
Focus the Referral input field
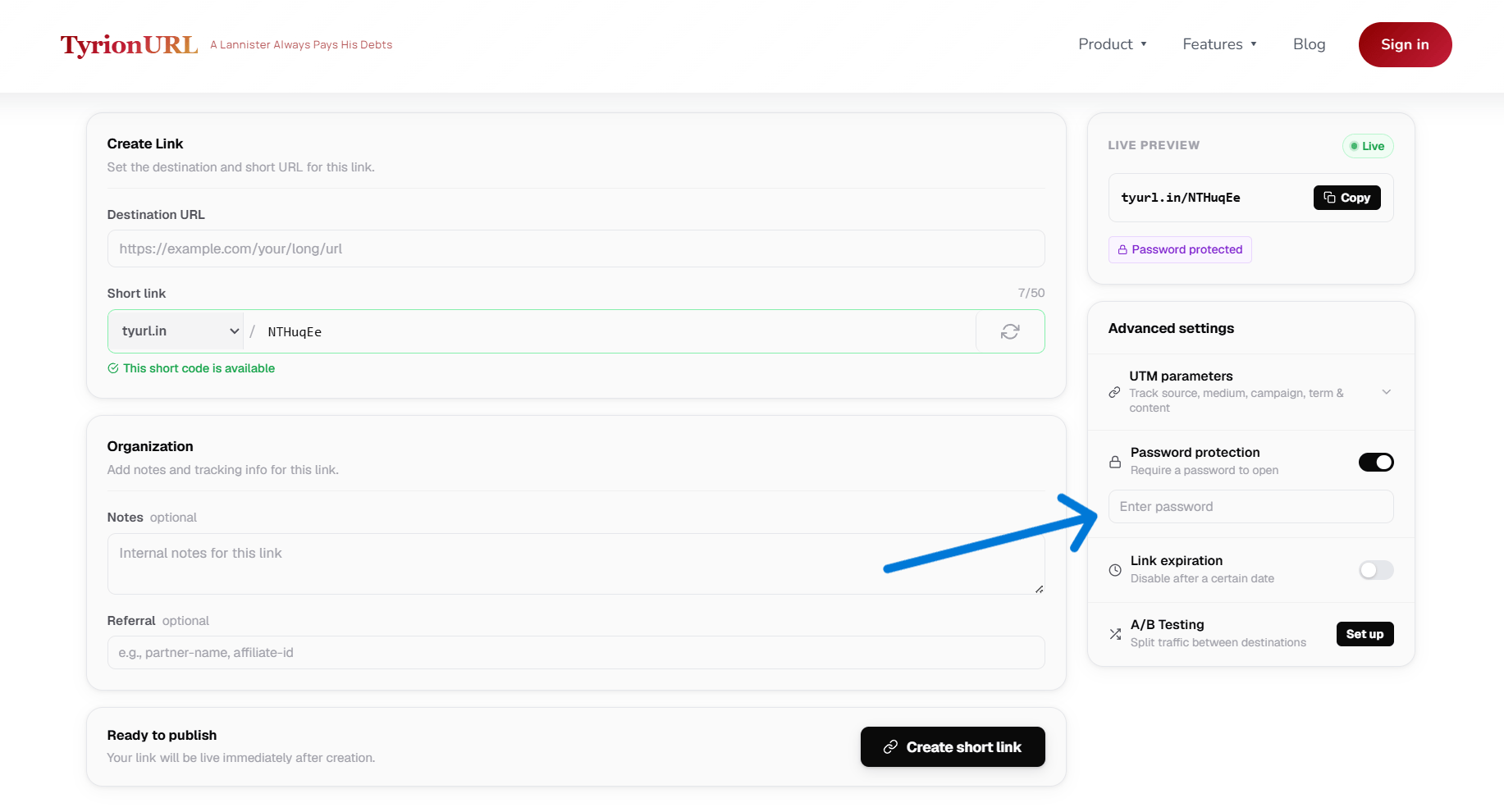click(576, 653)
